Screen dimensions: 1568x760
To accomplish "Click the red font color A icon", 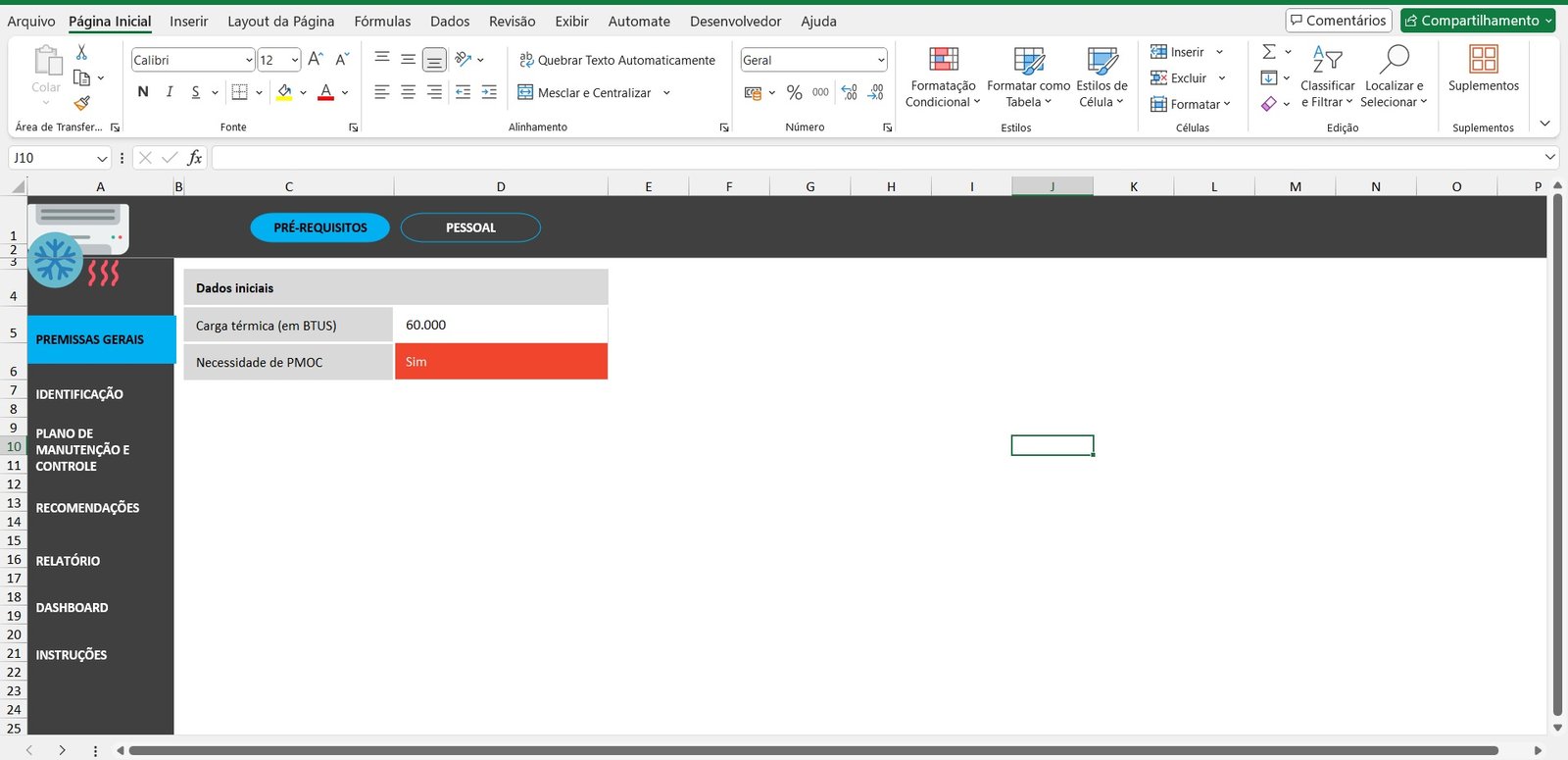I will point(326,92).
